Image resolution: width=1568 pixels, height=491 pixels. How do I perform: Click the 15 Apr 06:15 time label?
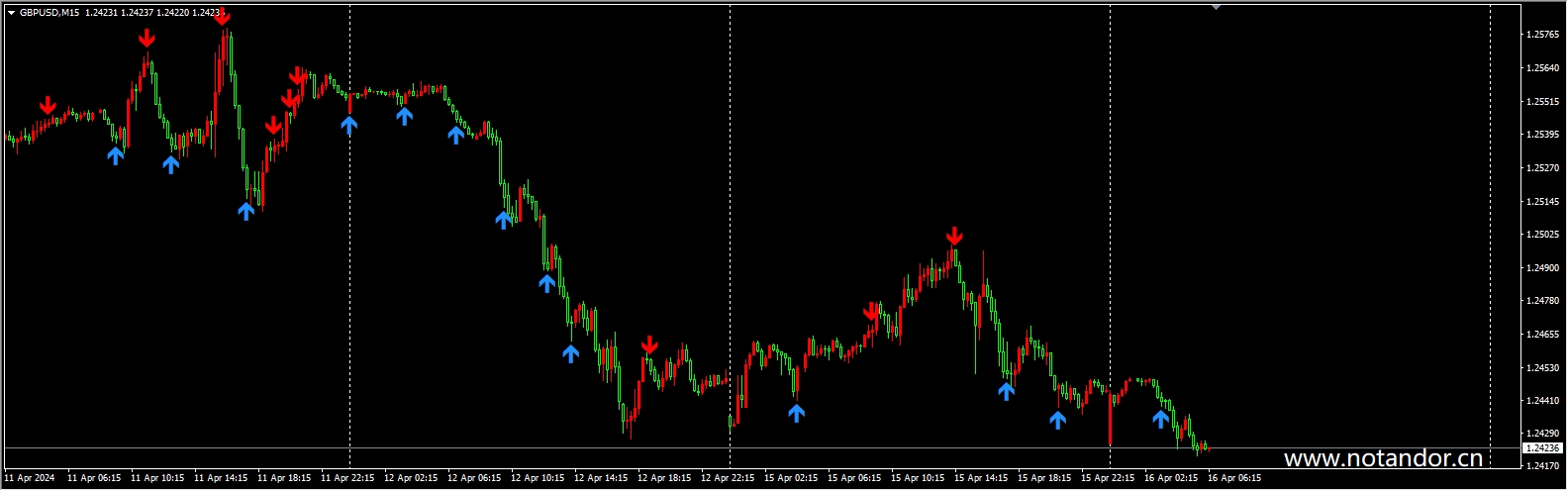[x=854, y=478]
